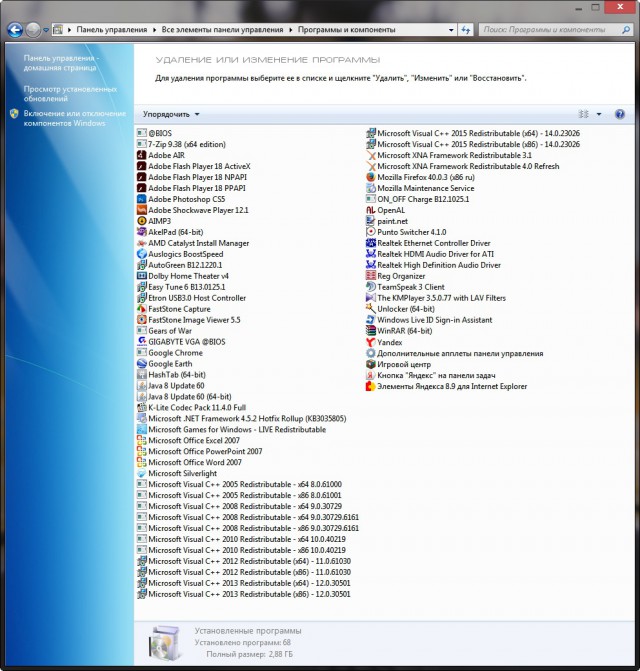Viewport: 640px width, 671px height.
Task: Open the recent pages dropdown arrow
Action: click(x=46, y=30)
